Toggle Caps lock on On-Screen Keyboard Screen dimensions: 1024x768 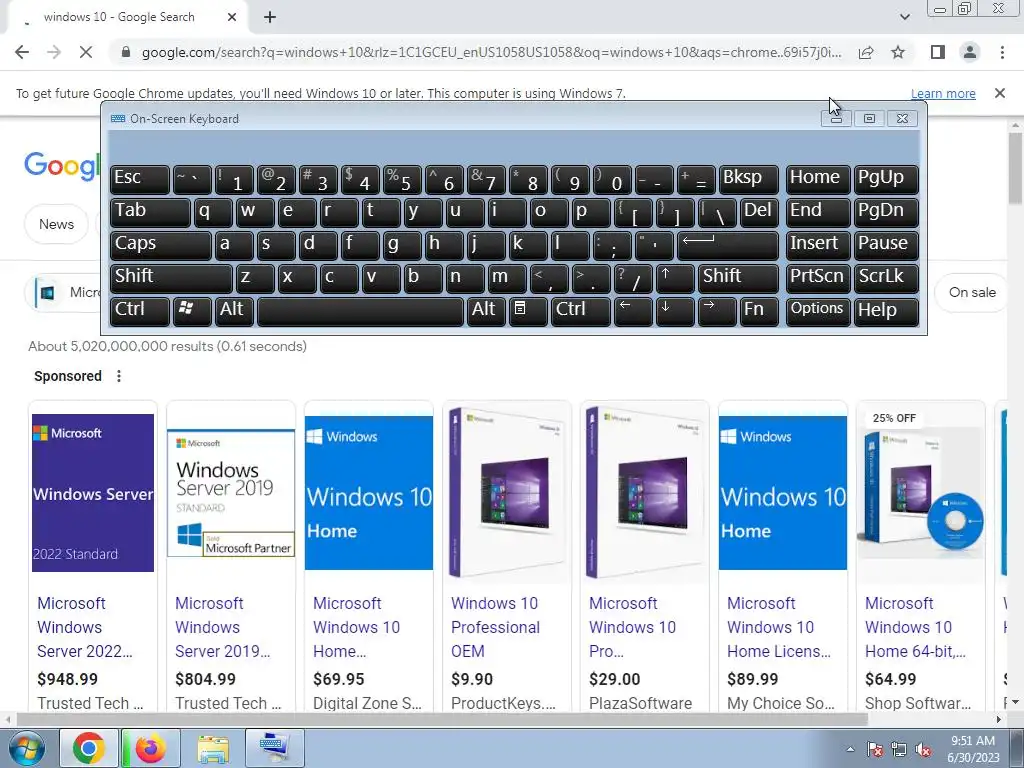pyautogui.click(x=161, y=246)
